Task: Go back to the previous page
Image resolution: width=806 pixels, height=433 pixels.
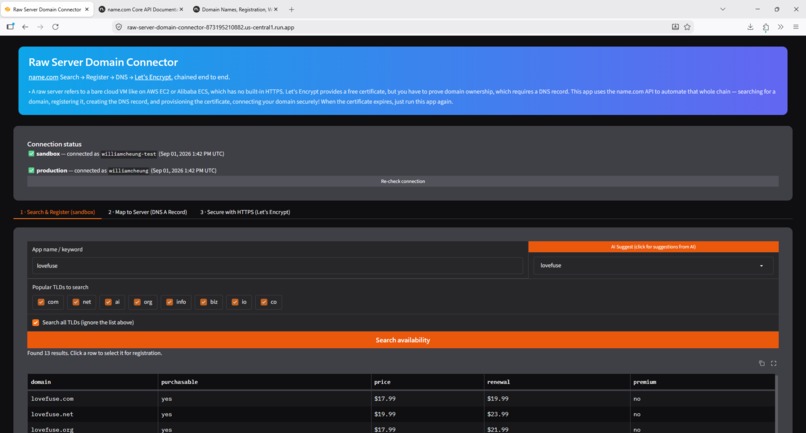Action: coord(25,27)
